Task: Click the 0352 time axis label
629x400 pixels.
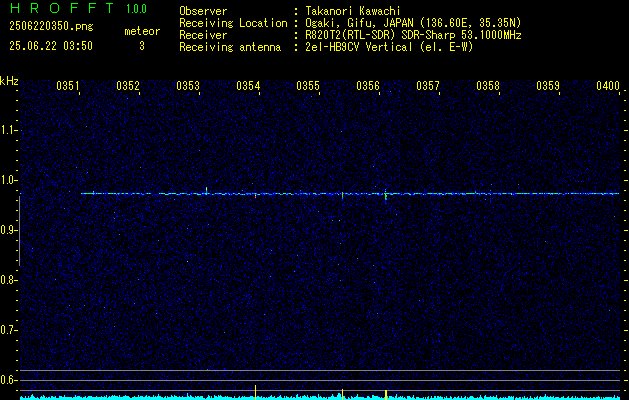Action: (128, 86)
